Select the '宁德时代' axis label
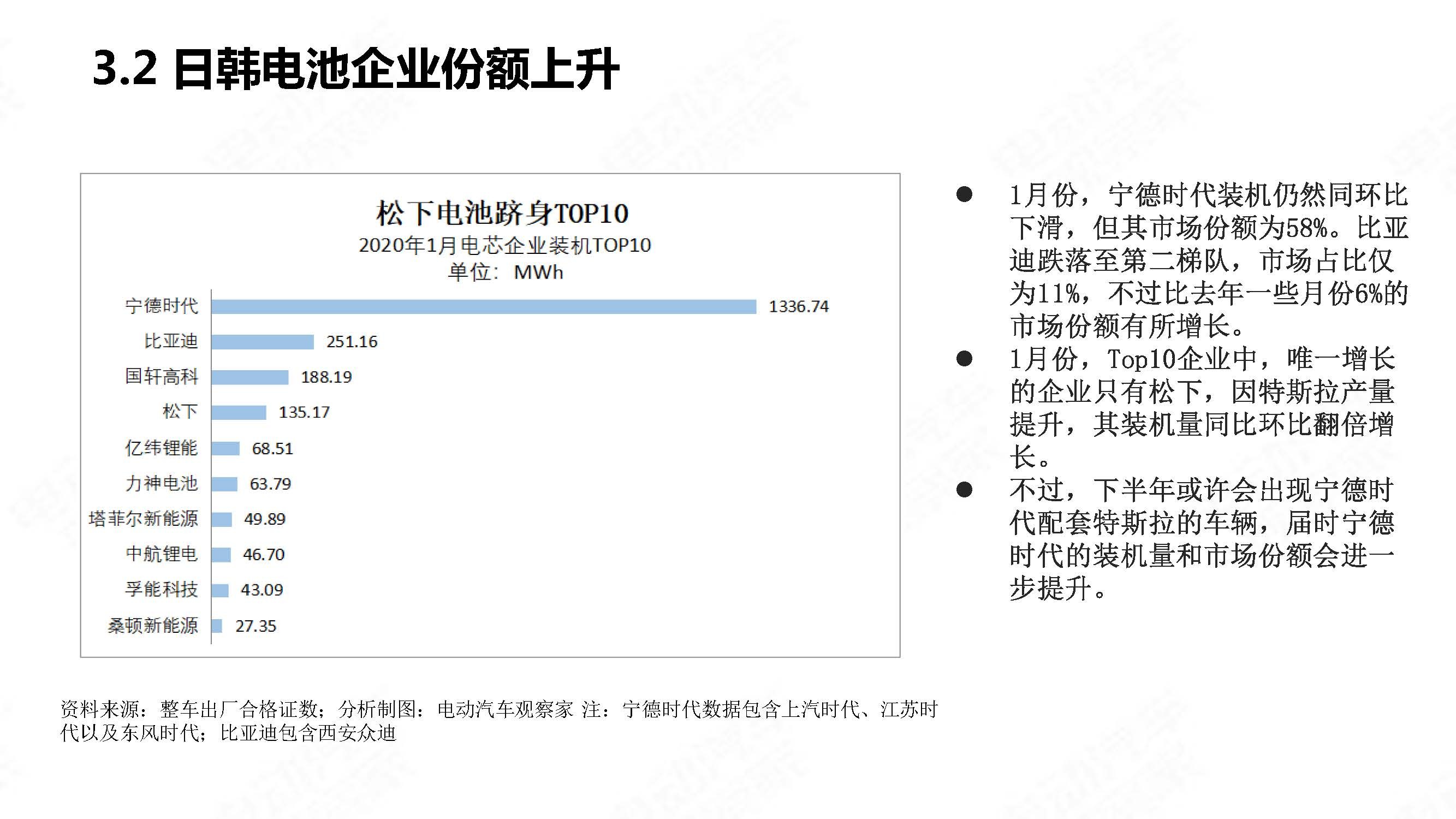This screenshot has width=1456, height=819. coord(162,306)
